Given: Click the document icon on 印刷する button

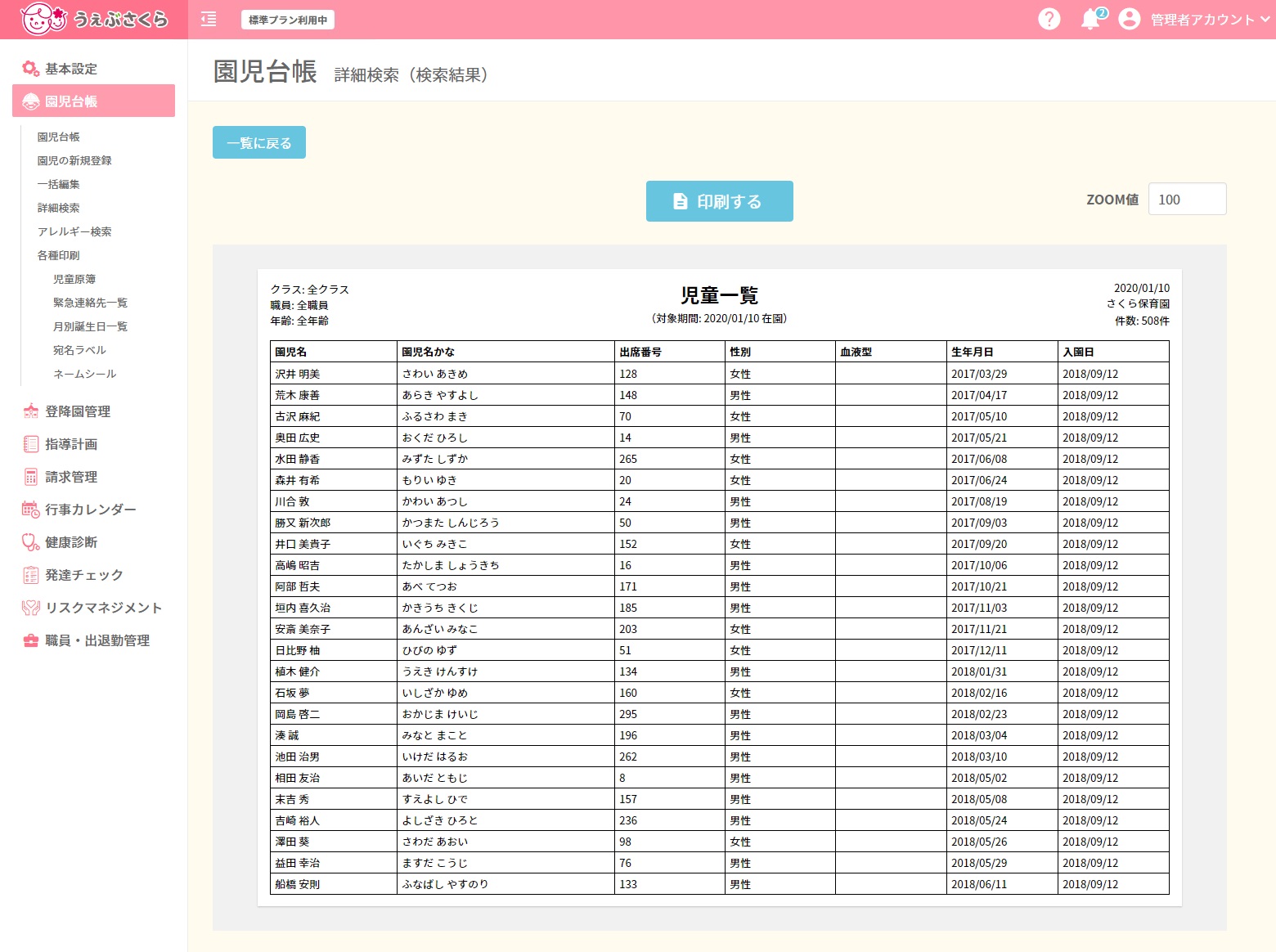Looking at the screenshot, I should [x=680, y=201].
